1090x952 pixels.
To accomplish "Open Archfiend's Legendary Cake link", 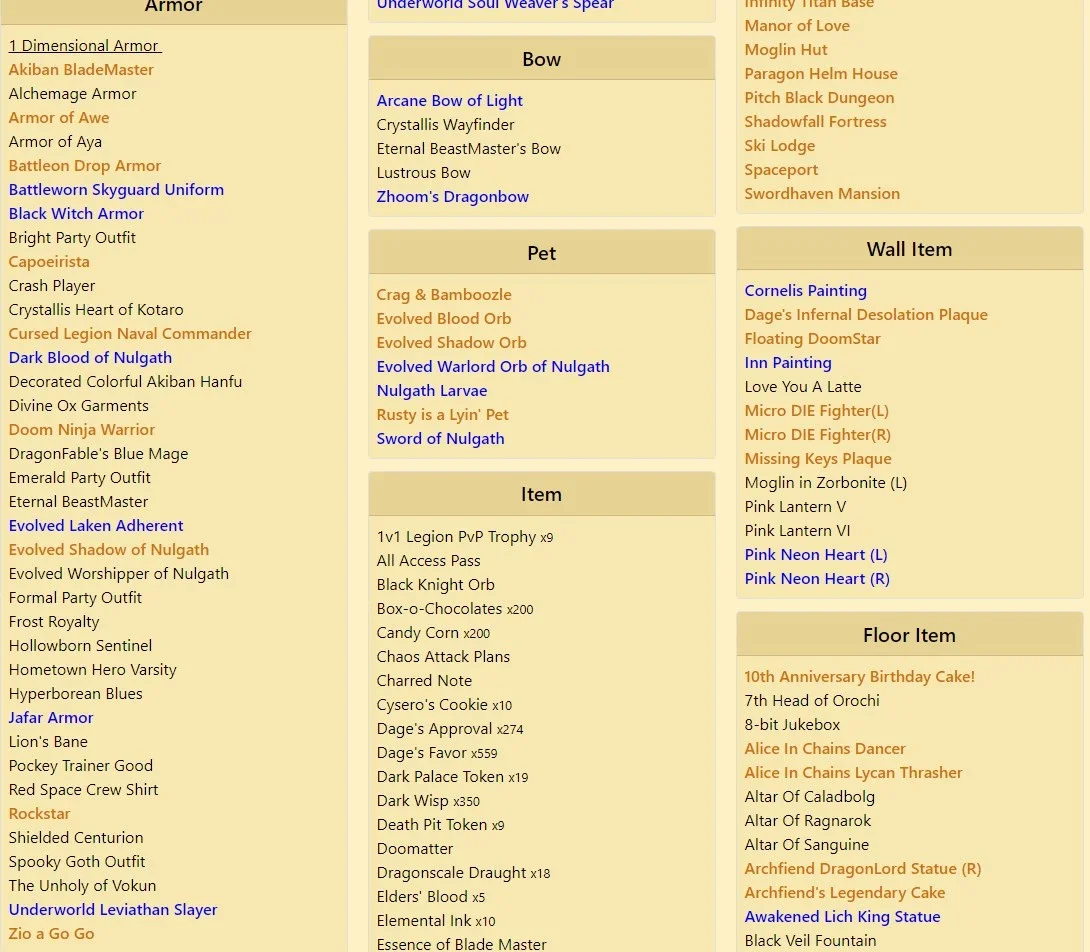I will pos(845,893).
